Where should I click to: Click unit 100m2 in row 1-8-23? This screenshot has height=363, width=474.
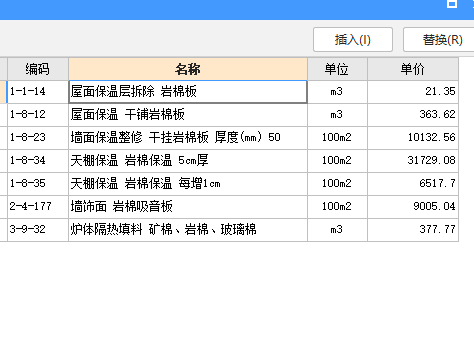click(337, 138)
